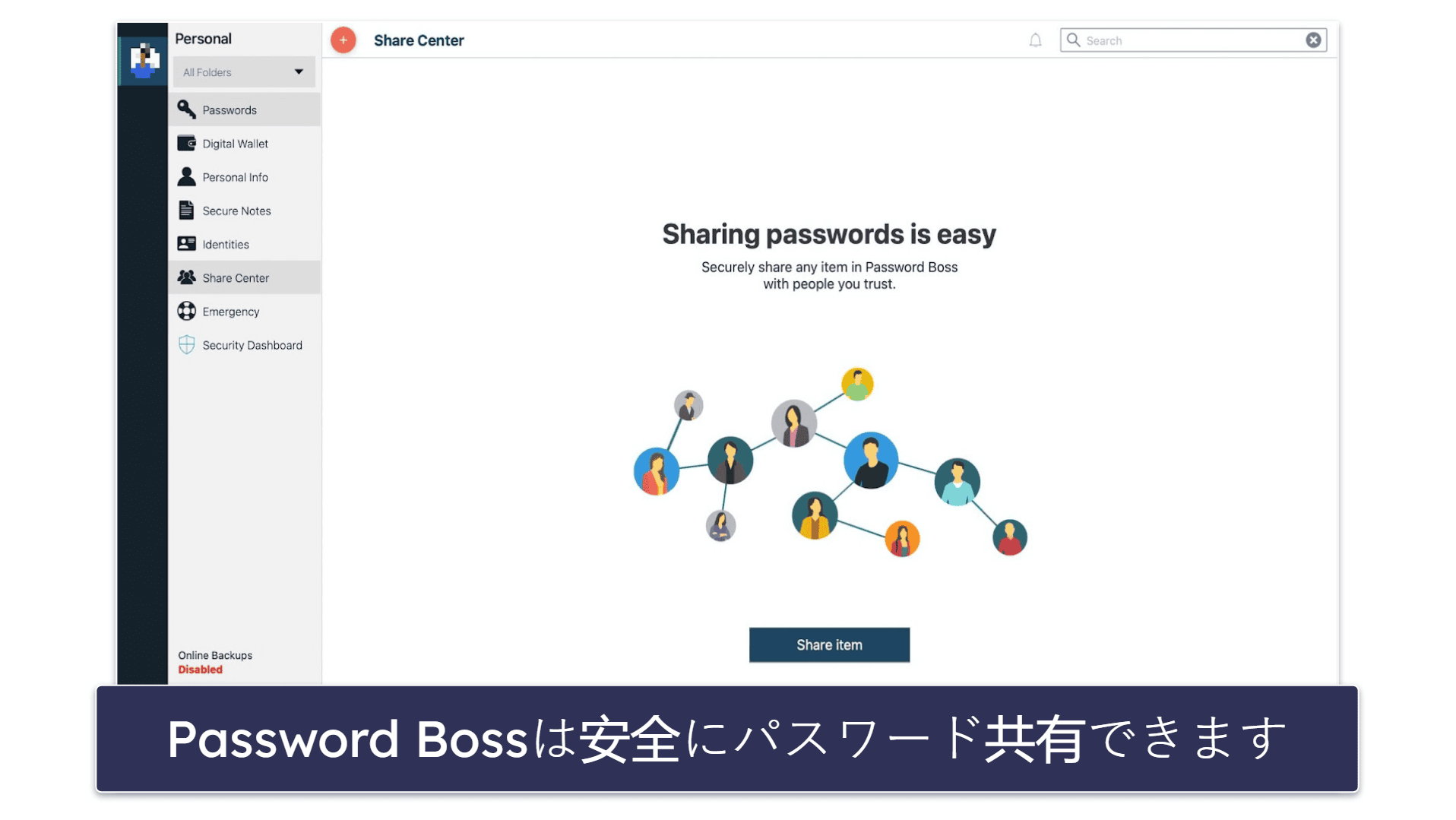Click the Digital Wallet icon
The height and width of the screenshot is (820, 1456).
click(186, 143)
